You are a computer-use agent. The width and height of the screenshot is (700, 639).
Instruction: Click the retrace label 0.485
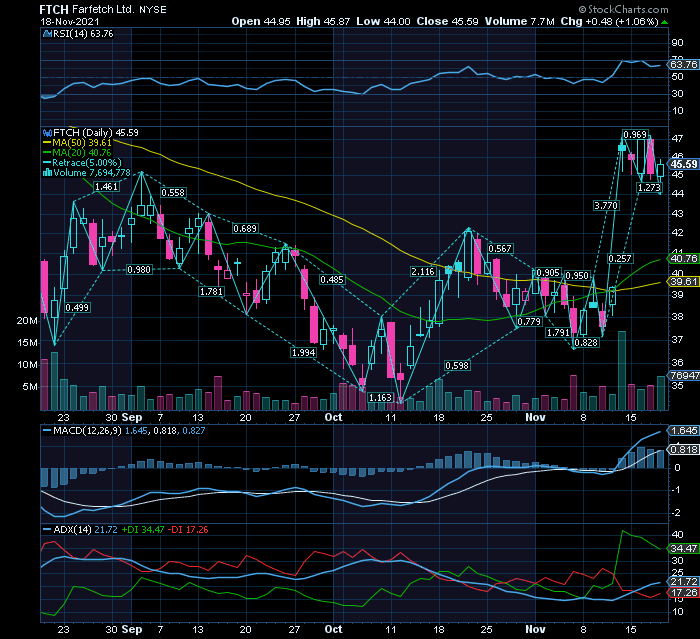332,280
